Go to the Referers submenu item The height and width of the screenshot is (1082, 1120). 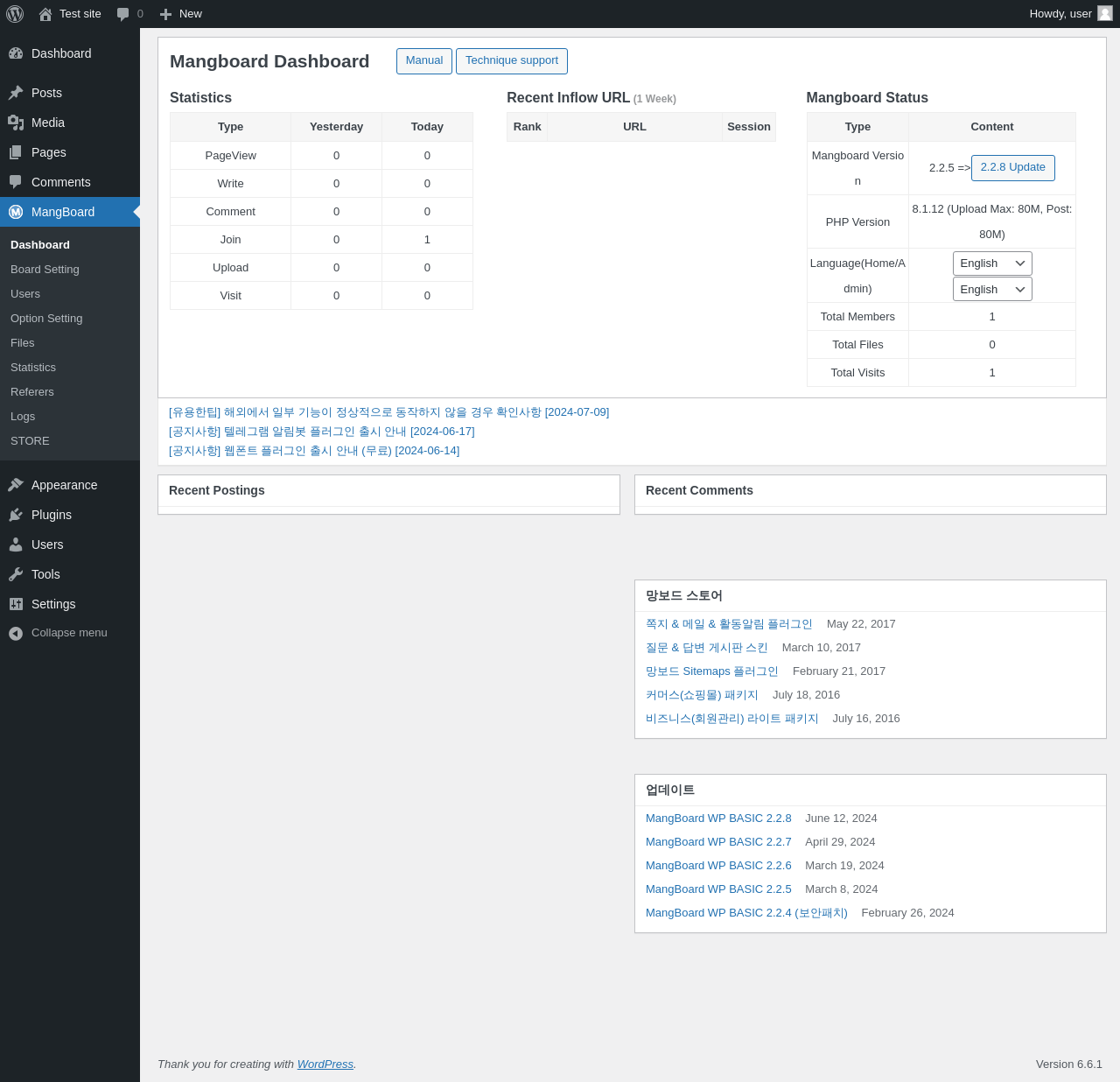point(32,392)
